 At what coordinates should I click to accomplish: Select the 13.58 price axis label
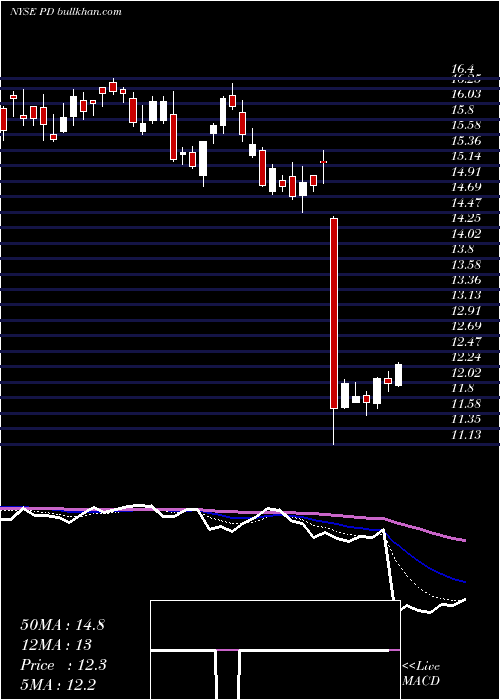(x=466, y=264)
